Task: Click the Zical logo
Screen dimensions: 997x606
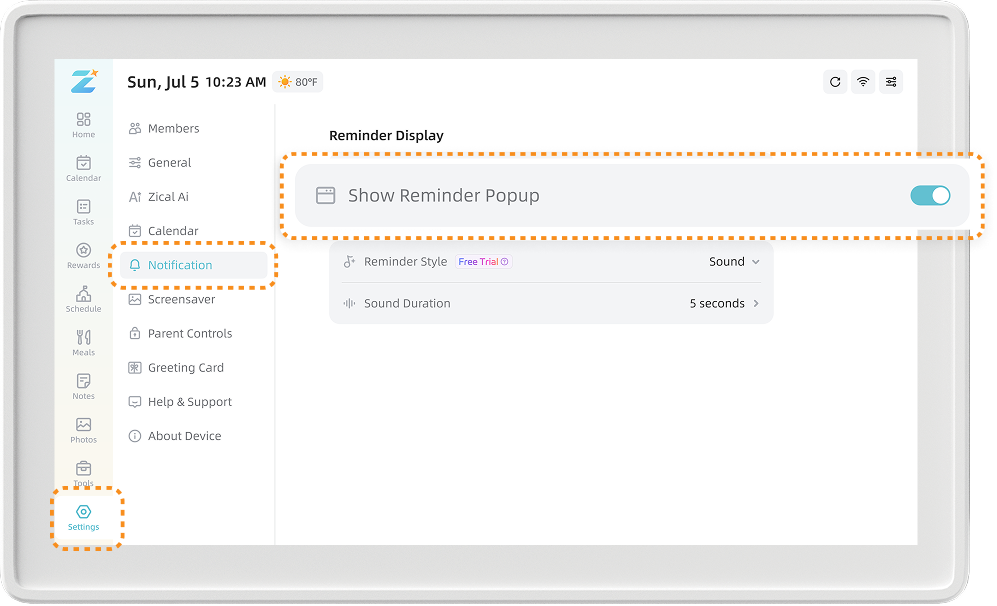Action: pos(84,81)
